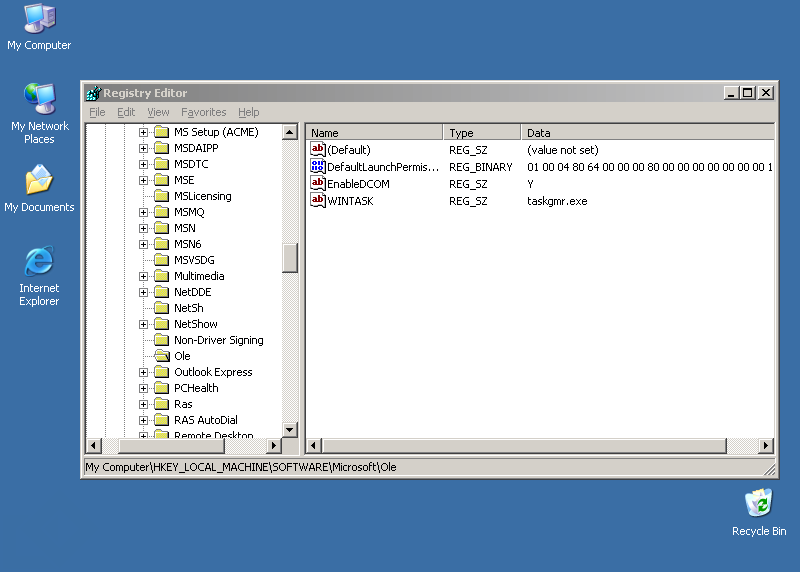Screen dimensions: 800x572
Task: Select the Internet Explorer desktop icon
Action: 39,276
